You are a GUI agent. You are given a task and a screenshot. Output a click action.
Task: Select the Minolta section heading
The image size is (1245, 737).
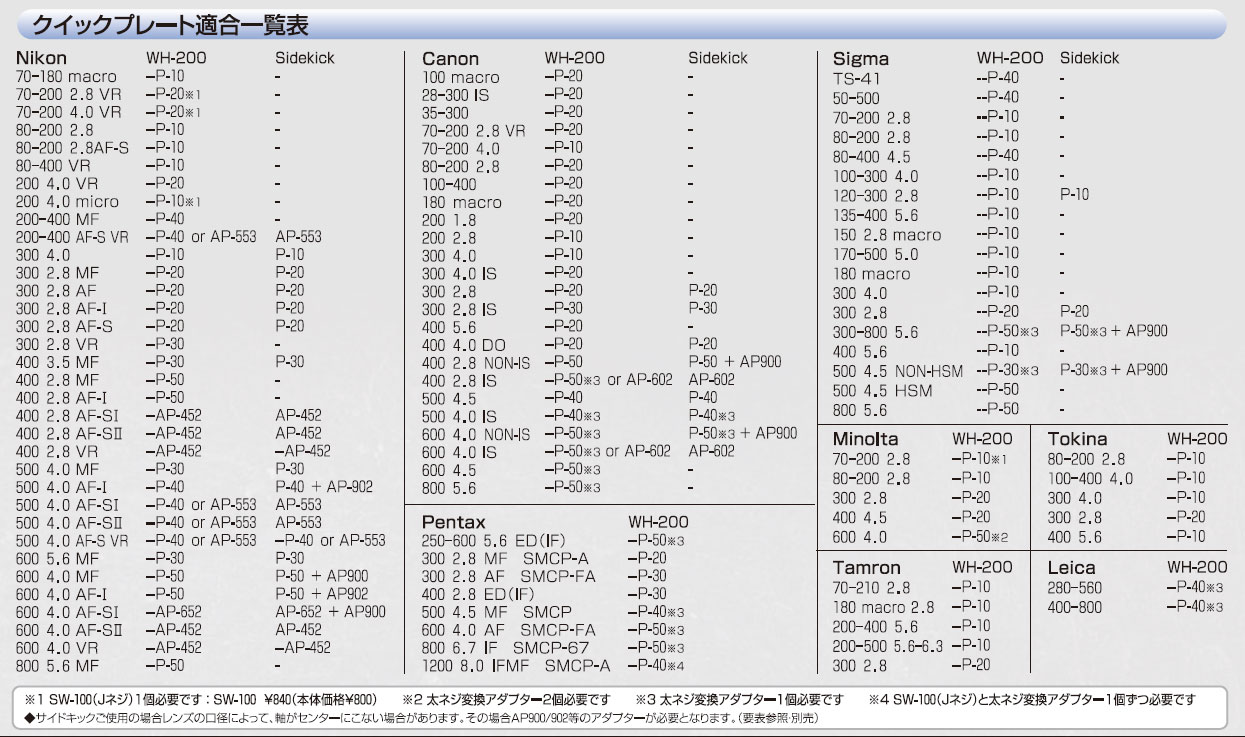[x=865, y=439]
